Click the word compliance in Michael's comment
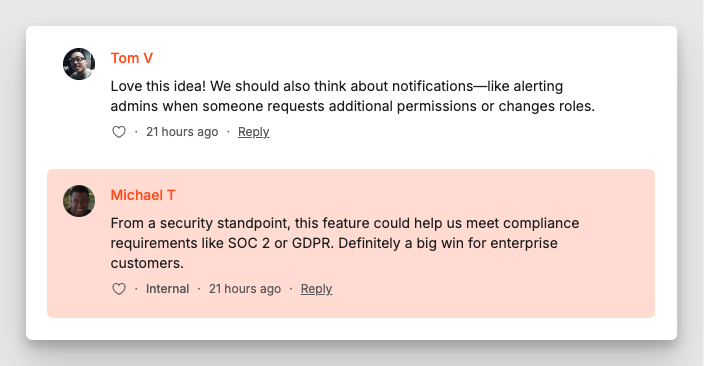 click(x=541, y=223)
